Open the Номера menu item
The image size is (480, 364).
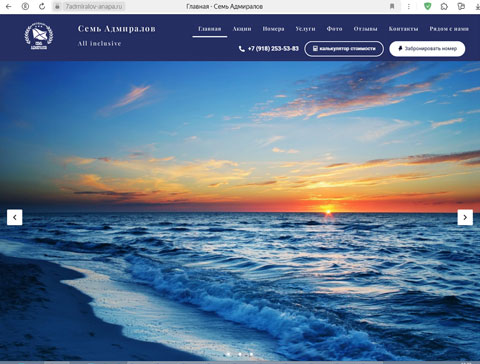click(273, 29)
